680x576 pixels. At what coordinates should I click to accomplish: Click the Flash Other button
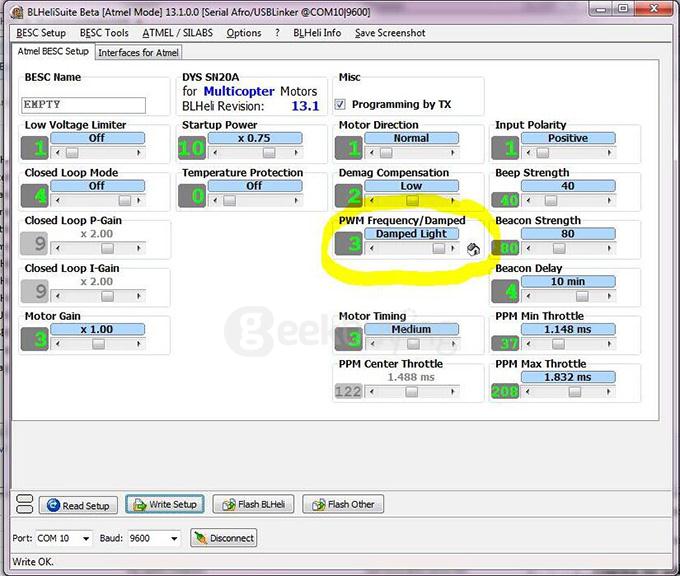tap(343, 504)
